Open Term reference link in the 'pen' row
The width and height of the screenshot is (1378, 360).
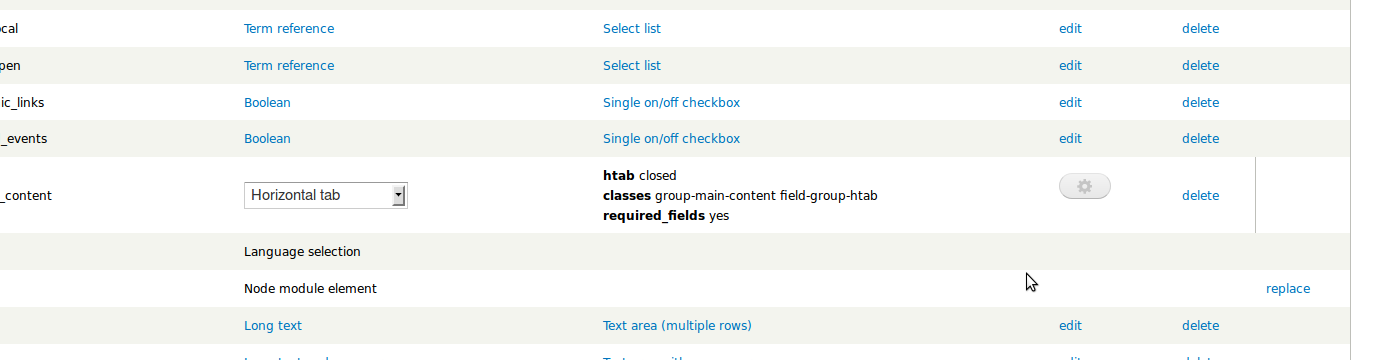tap(289, 66)
